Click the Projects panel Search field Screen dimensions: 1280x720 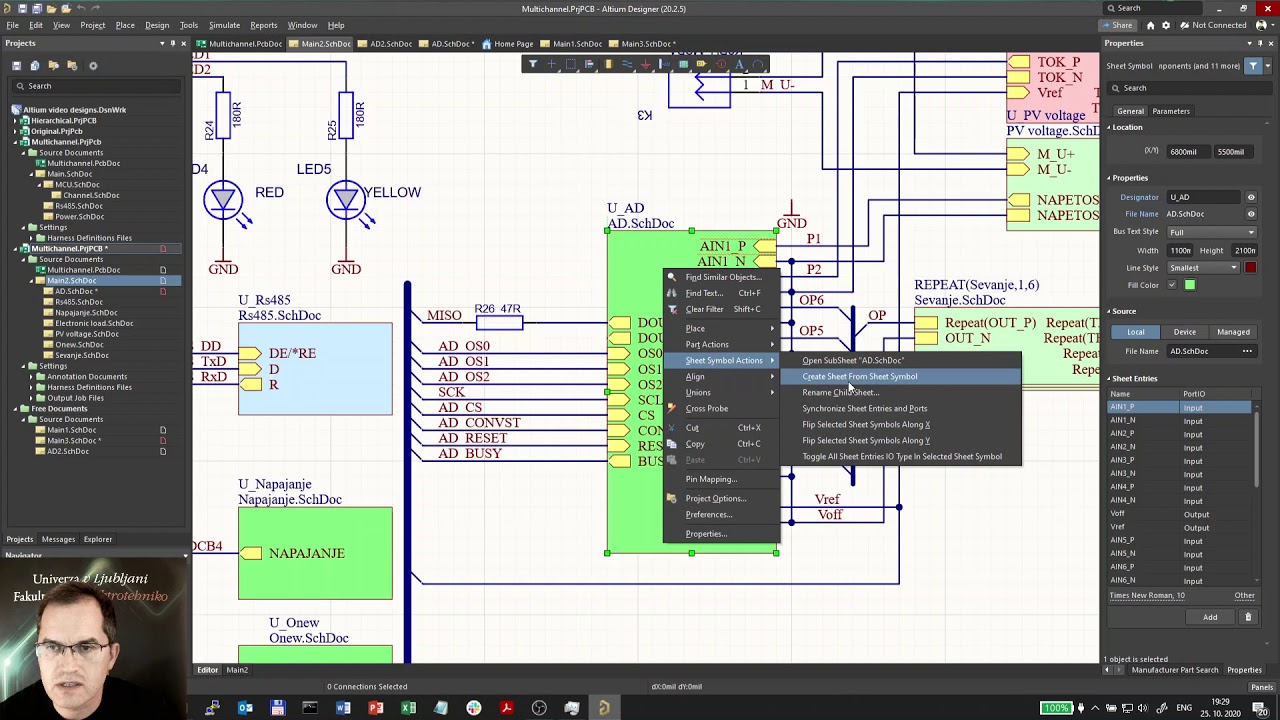95,86
